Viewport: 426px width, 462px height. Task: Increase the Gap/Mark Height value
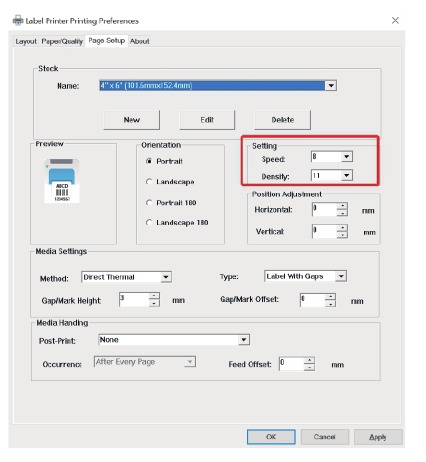point(154,296)
